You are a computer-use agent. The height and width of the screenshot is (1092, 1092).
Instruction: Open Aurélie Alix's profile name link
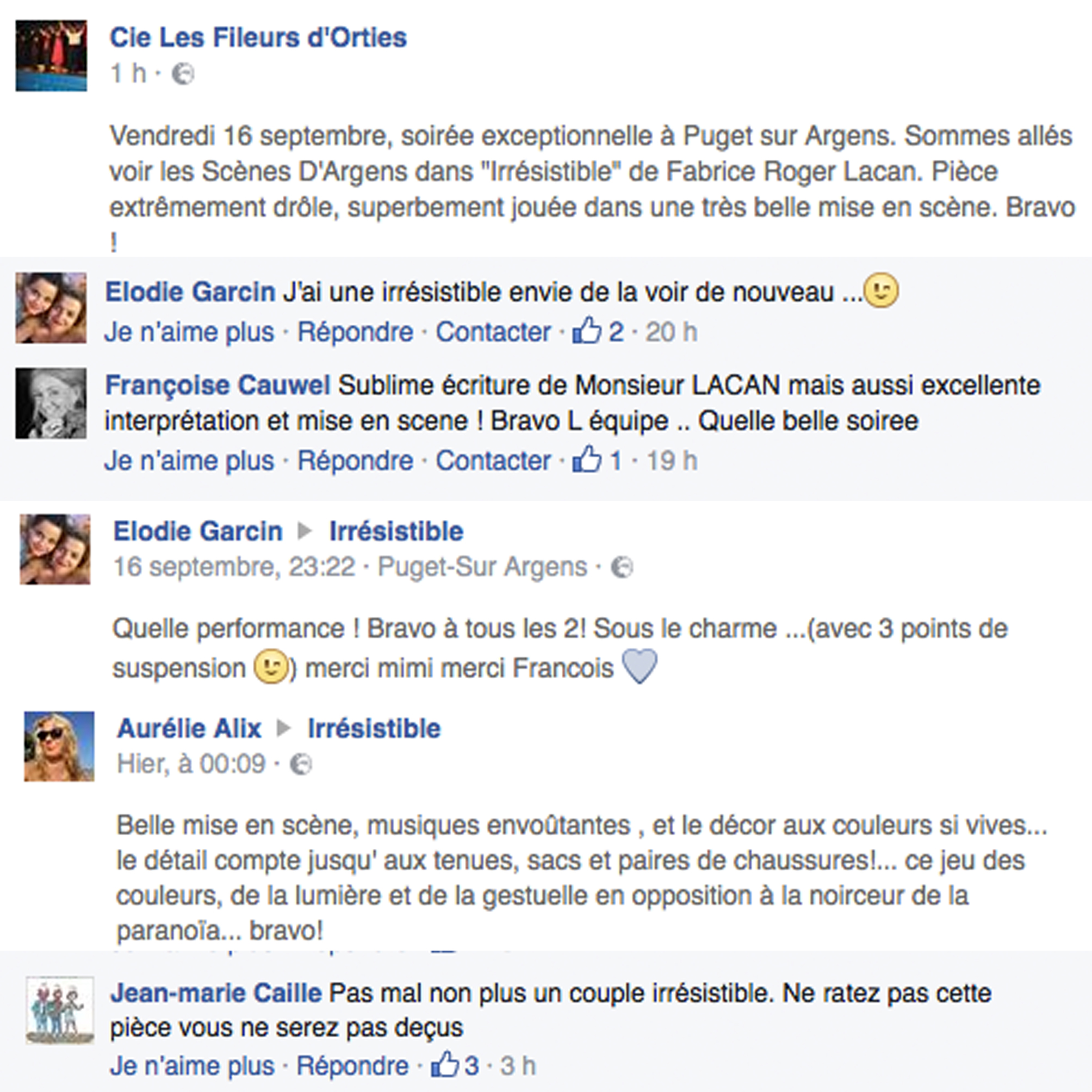(x=189, y=729)
